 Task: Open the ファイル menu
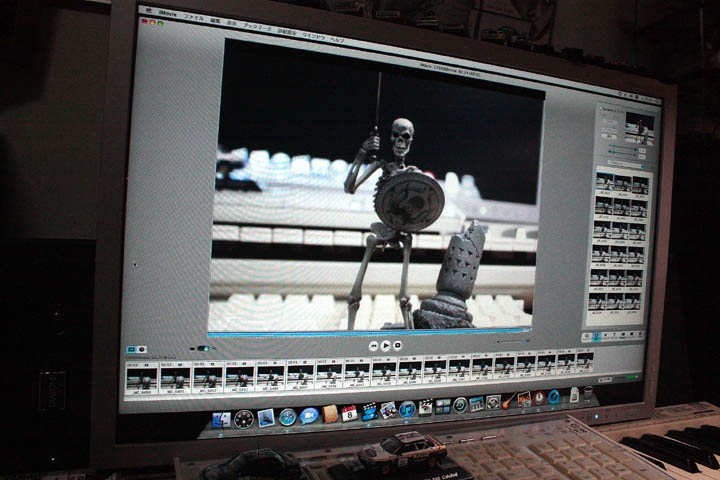click(194, 17)
